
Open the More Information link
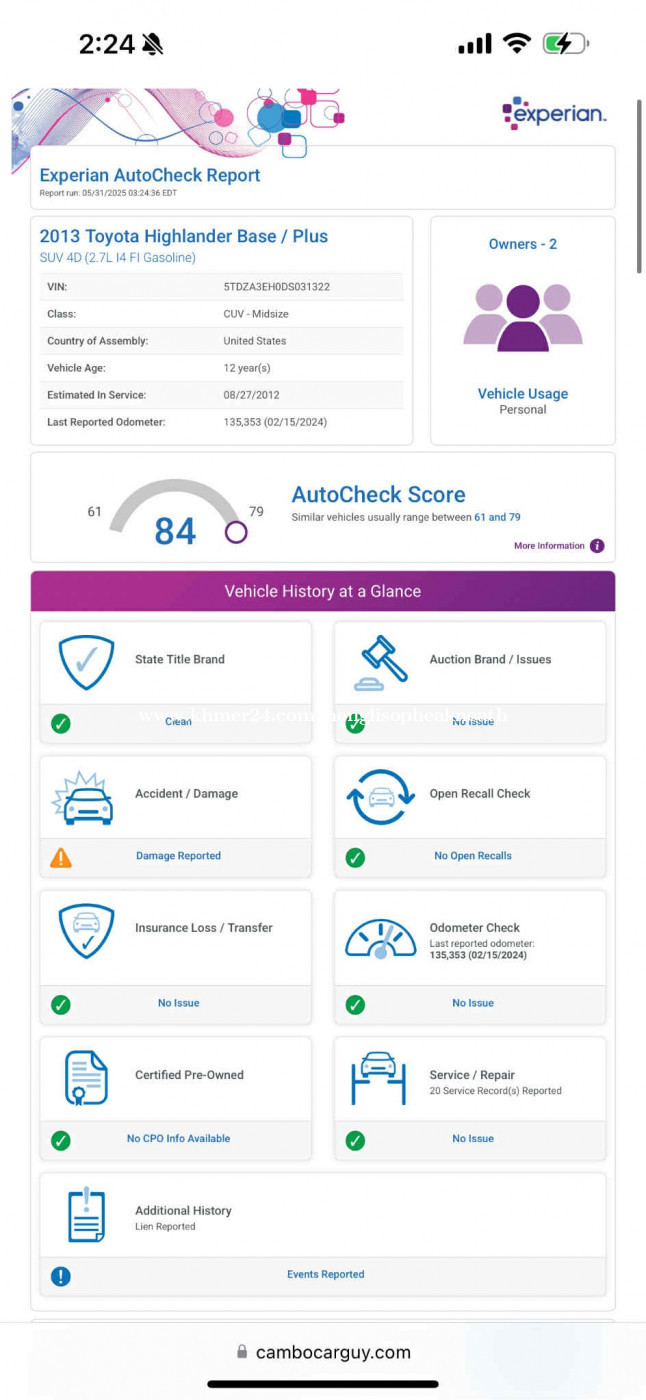(x=549, y=546)
